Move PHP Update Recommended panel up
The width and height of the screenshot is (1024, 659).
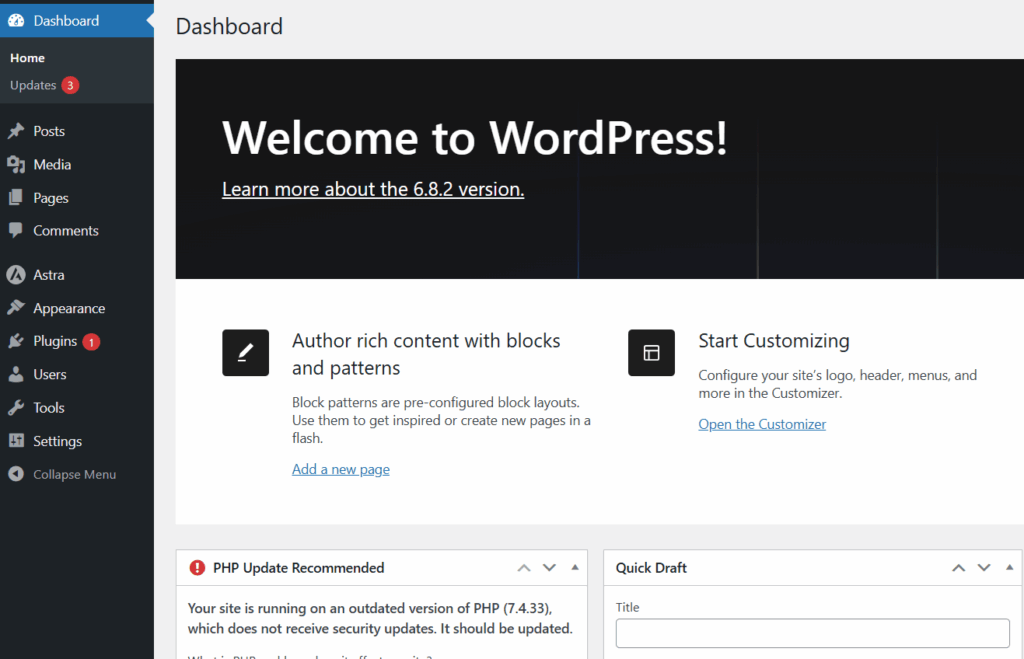coord(524,568)
